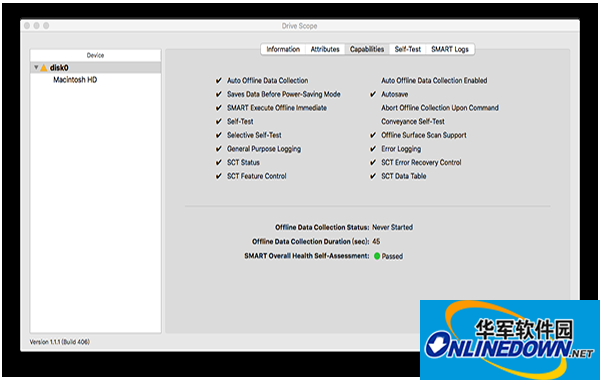Minimize the Drive Scope window
This screenshot has height=380, width=600.
36,26
